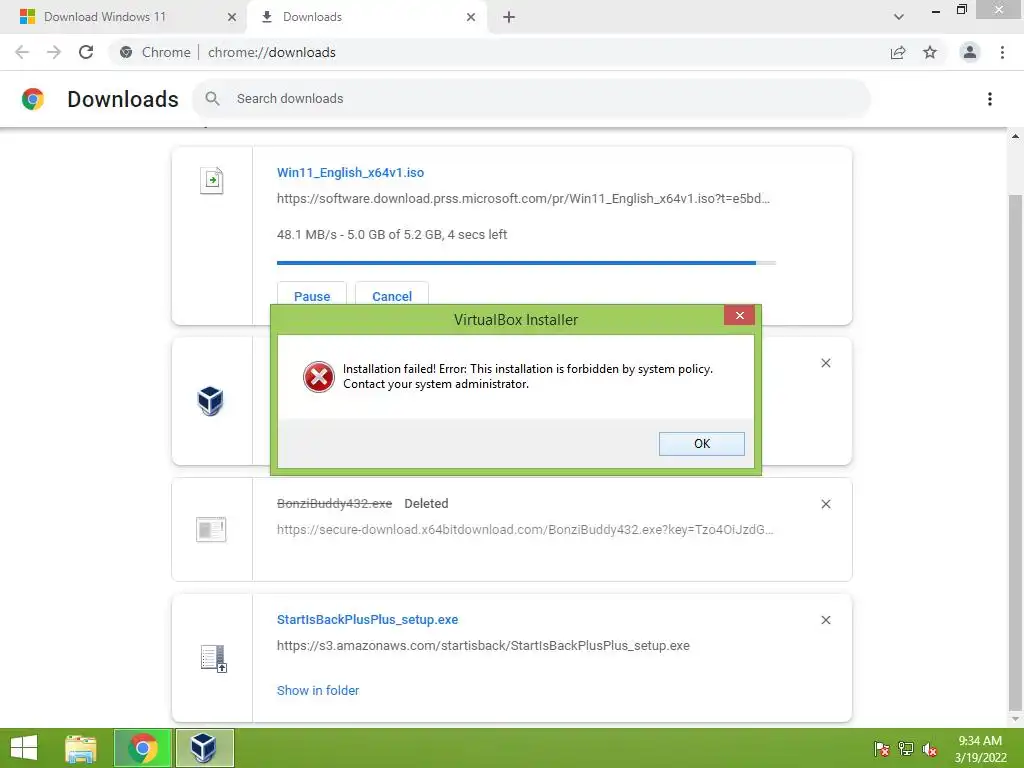The height and width of the screenshot is (768, 1024).
Task: Click the StartIsBack amazonaws source URL
Action: click(x=483, y=645)
